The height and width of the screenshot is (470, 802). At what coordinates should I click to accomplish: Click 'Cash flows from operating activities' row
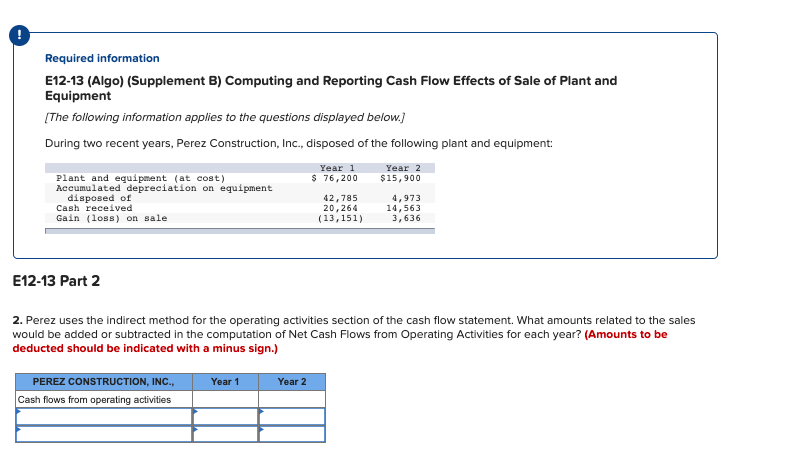click(104, 399)
